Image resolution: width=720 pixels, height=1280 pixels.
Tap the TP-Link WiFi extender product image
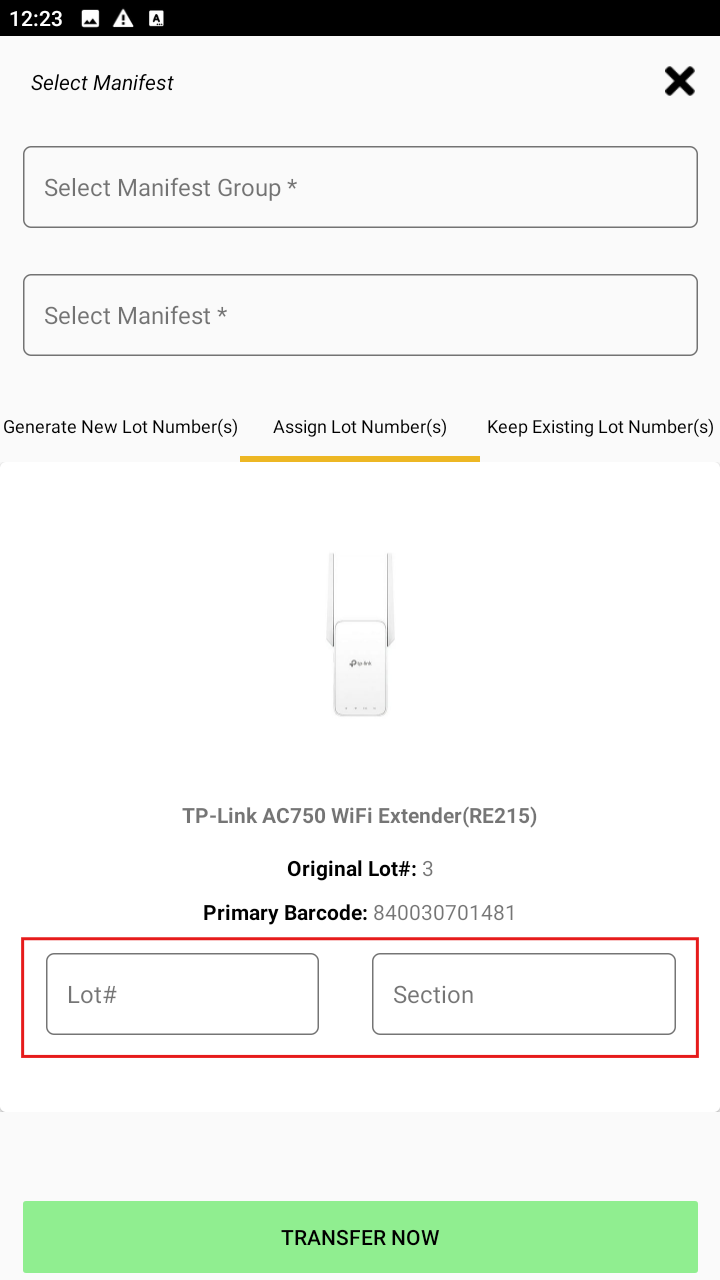360,635
